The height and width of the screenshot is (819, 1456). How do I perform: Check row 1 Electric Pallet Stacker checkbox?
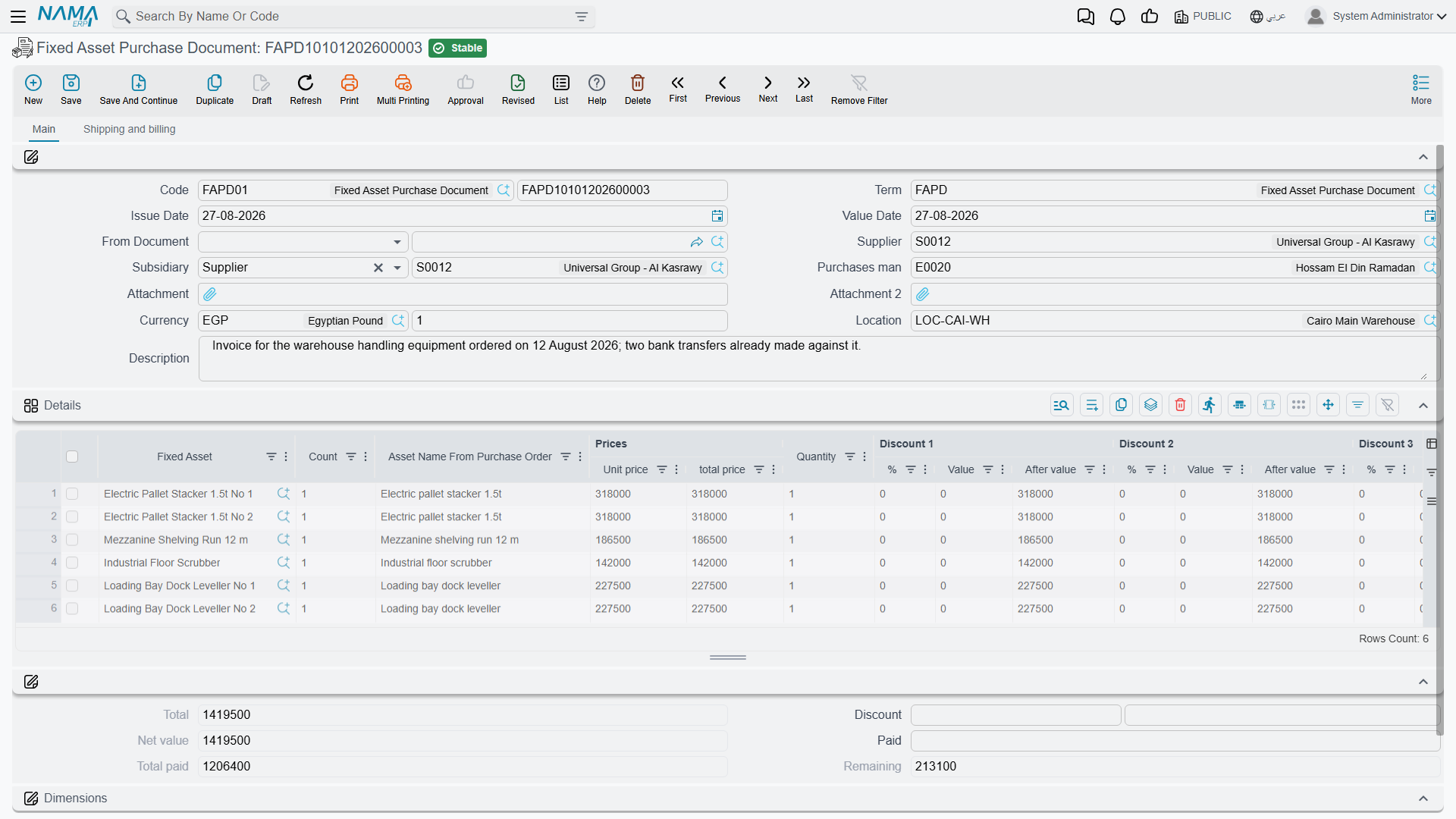click(x=72, y=494)
